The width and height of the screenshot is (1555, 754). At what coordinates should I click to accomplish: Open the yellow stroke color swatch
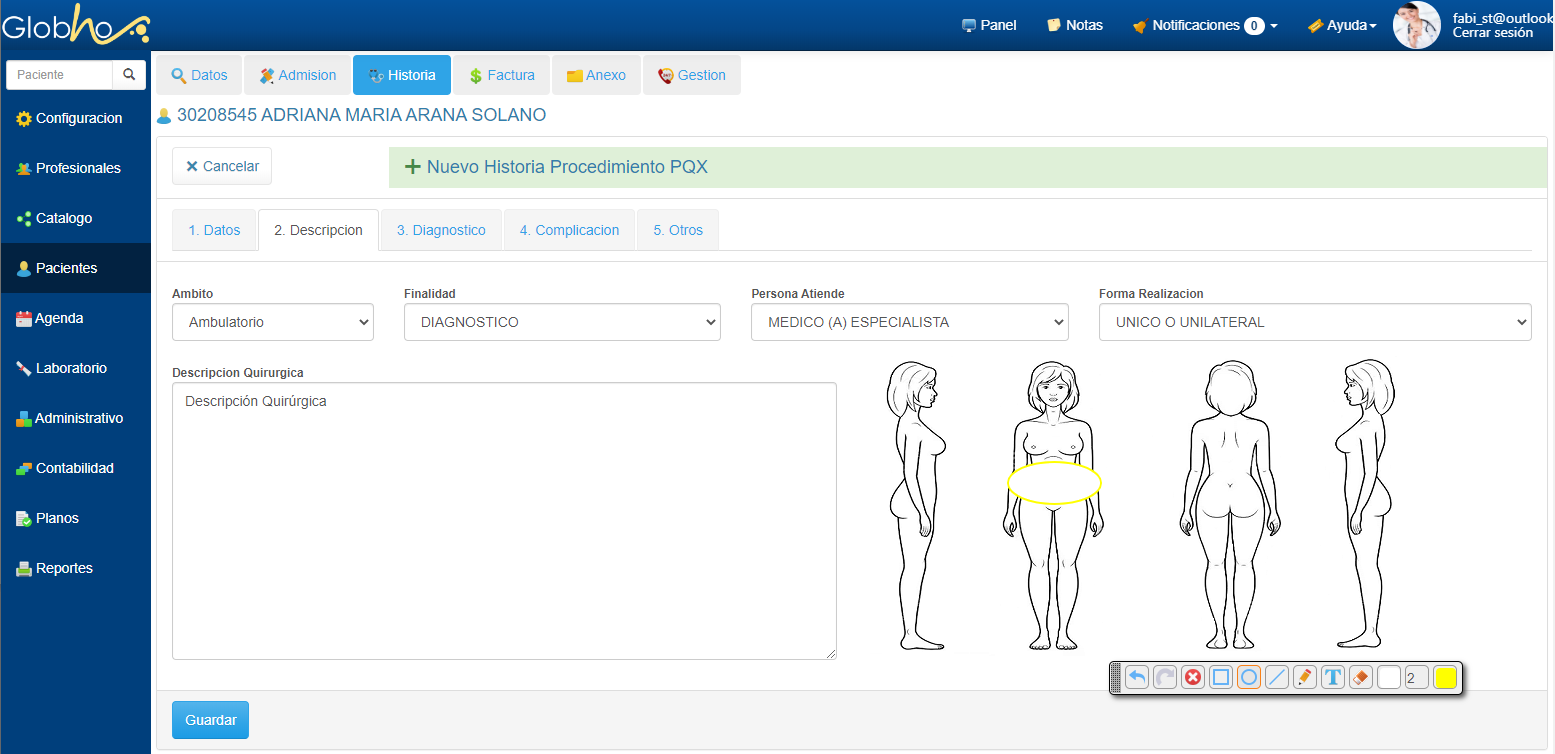coord(1445,678)
